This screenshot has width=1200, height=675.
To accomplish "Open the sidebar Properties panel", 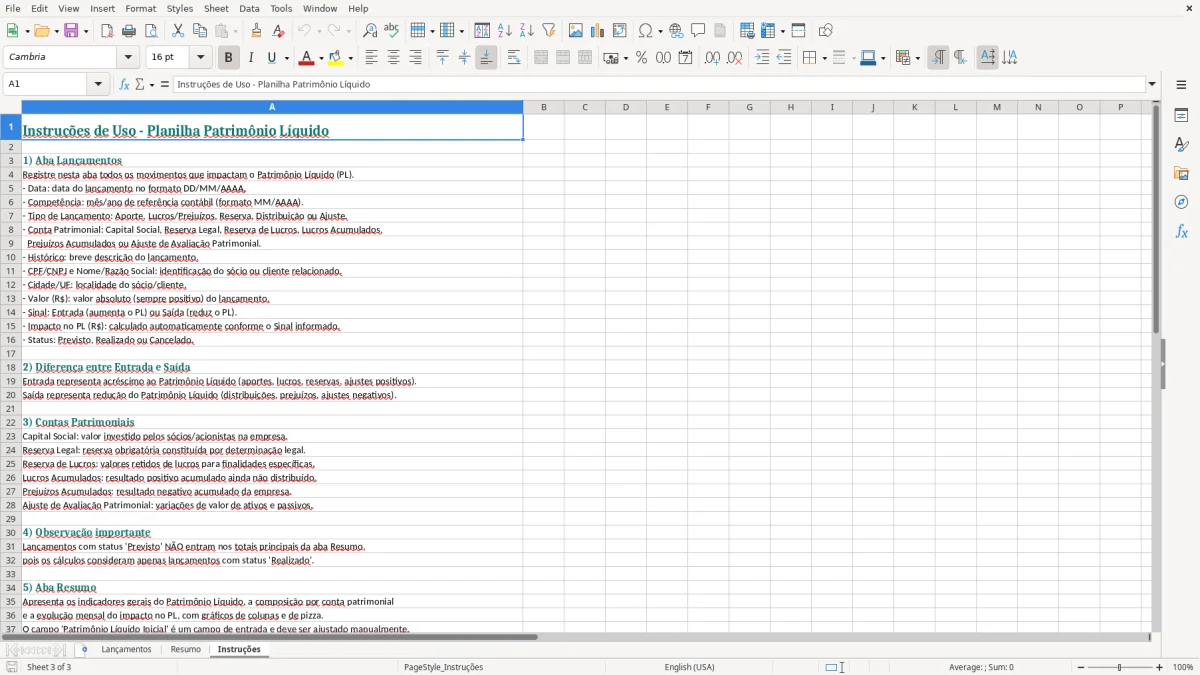I will (x=1181, y=116).
